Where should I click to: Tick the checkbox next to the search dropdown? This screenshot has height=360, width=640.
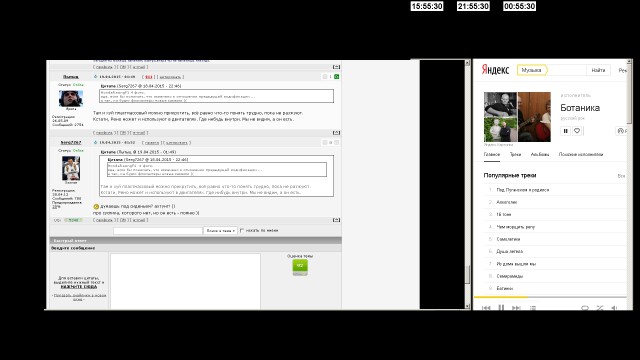click(242, 231)
